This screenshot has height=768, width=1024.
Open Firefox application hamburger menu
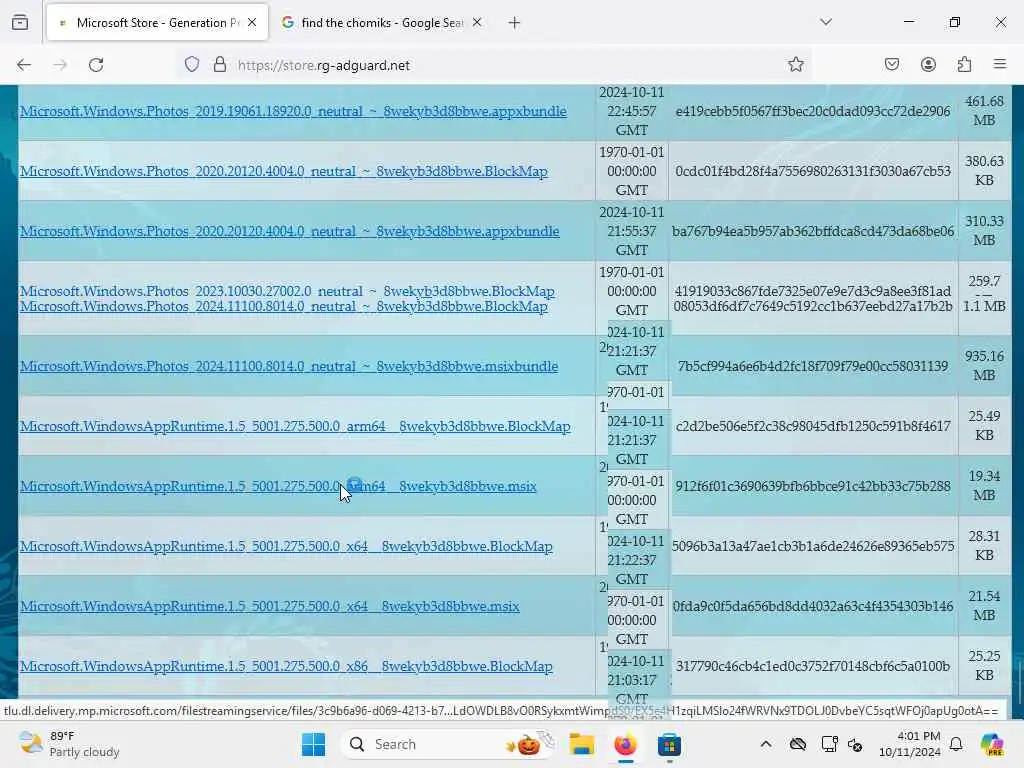(x=1000, y=65)
